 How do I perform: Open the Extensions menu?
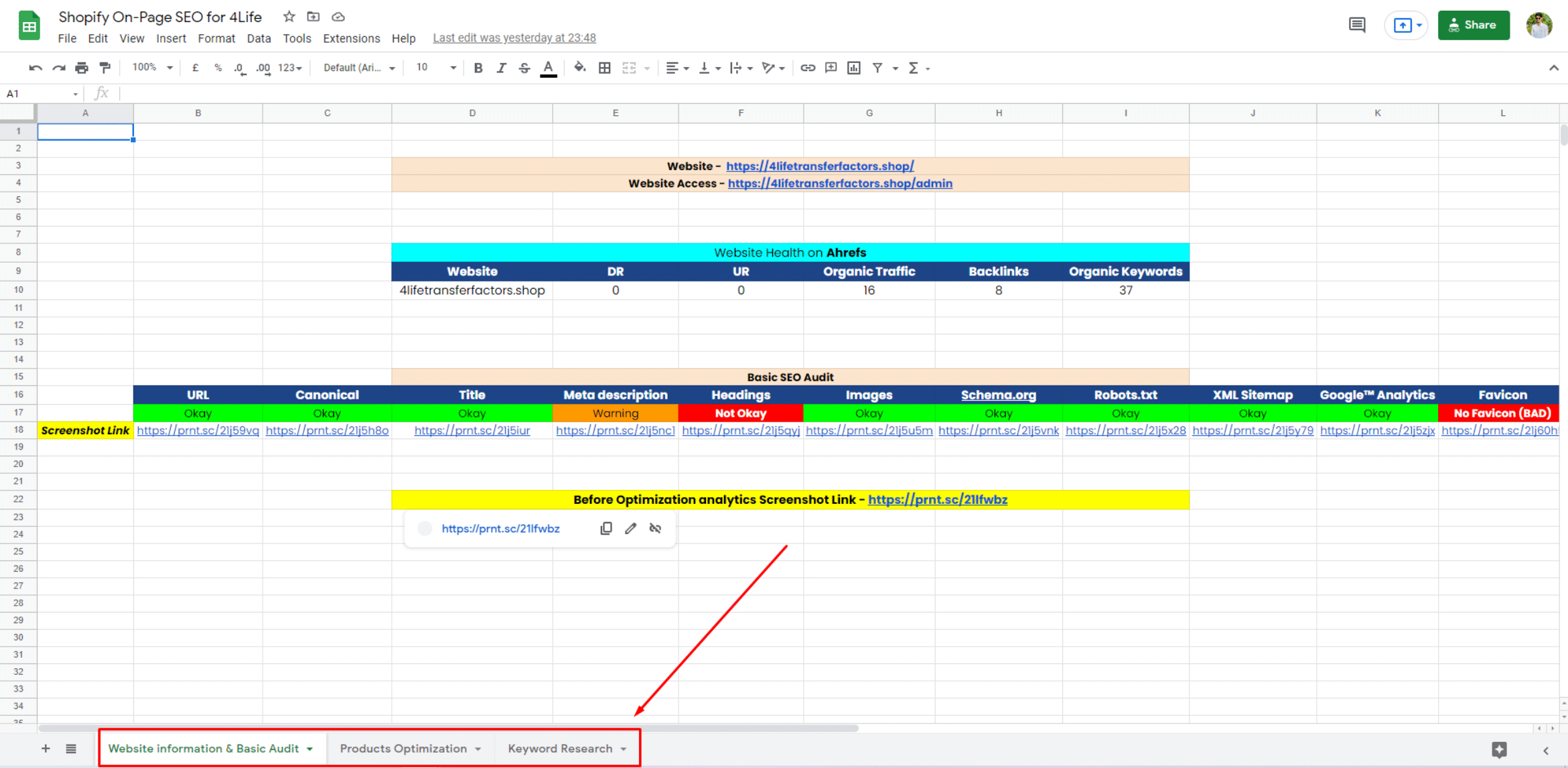(351, 38)
